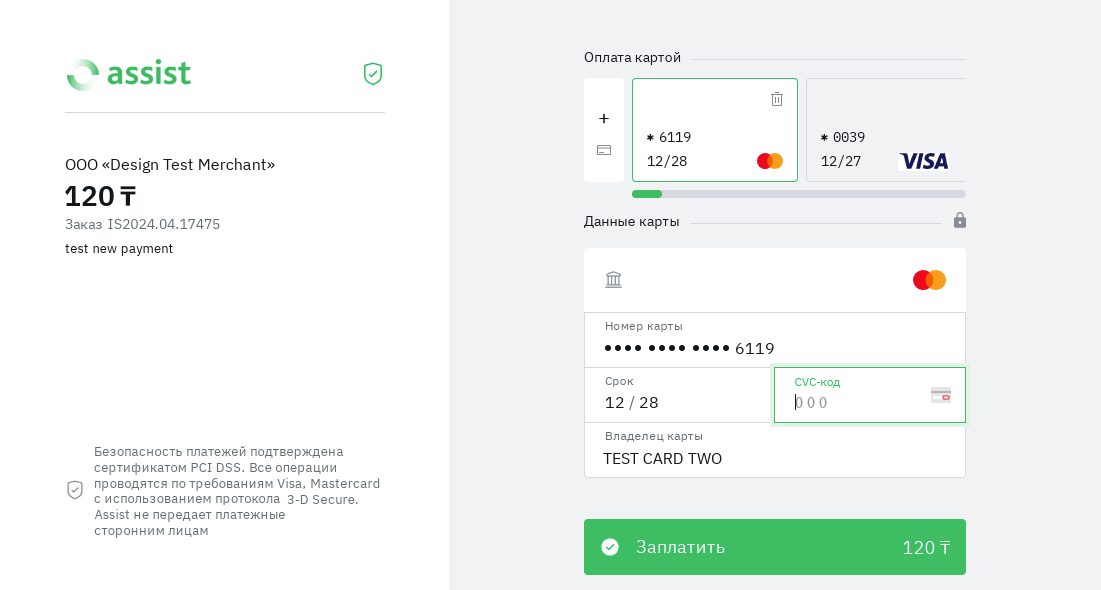Click the PCI DSS shield icon
This screenshot has height=590, width=1101.
click(75, 490)
